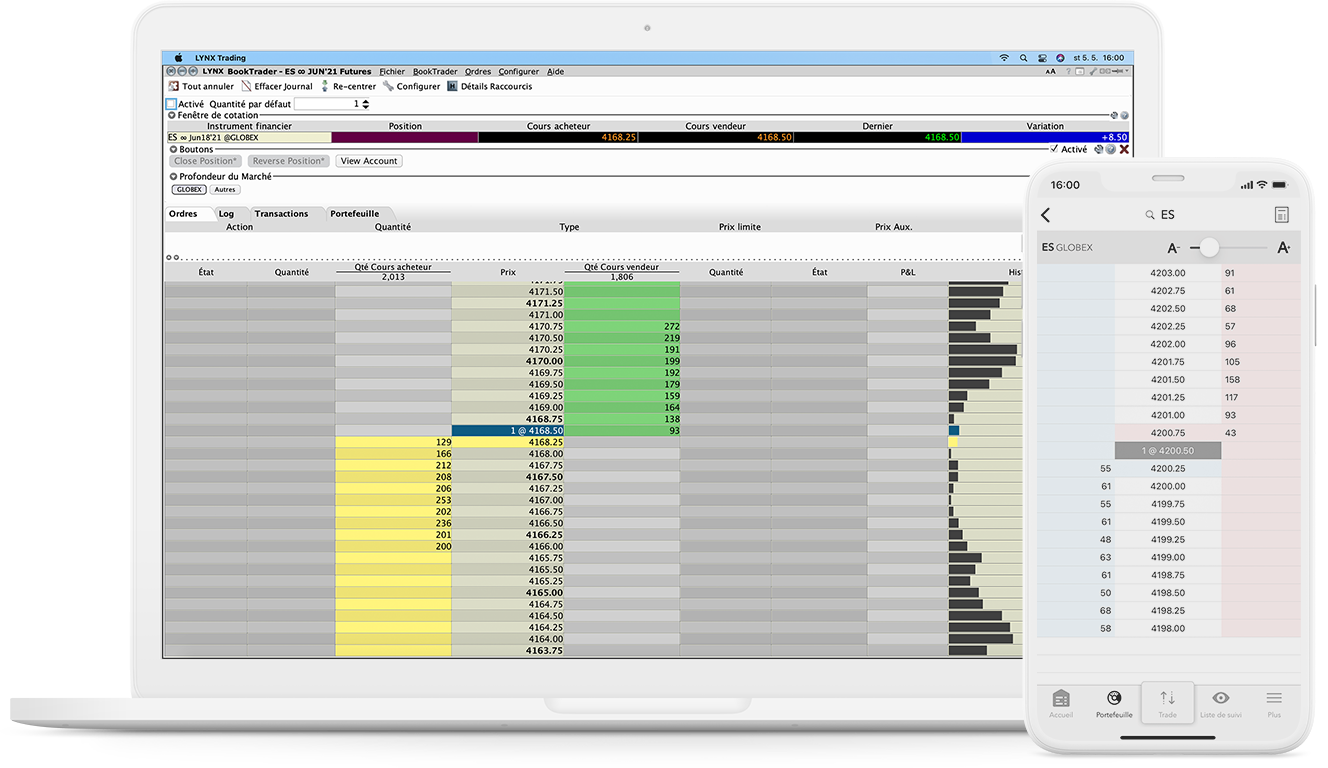Collapse the Boutons section

click(x=172, y=149)
